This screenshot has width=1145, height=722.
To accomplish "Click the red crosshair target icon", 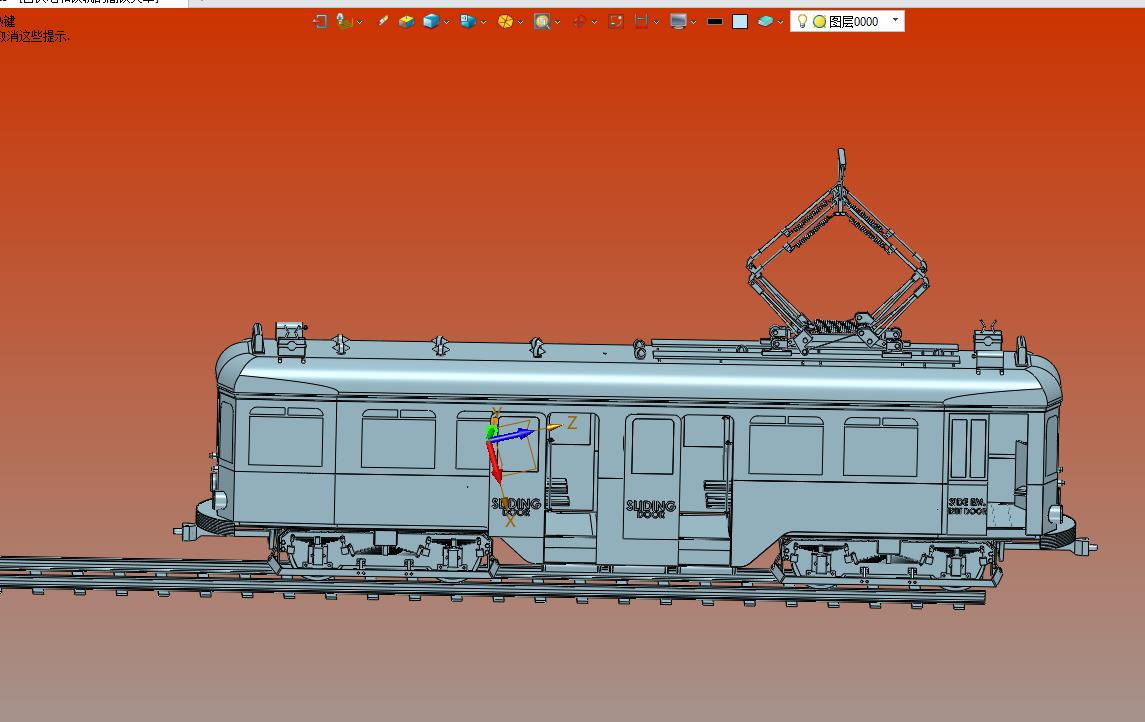I will [x=579, y=21].
